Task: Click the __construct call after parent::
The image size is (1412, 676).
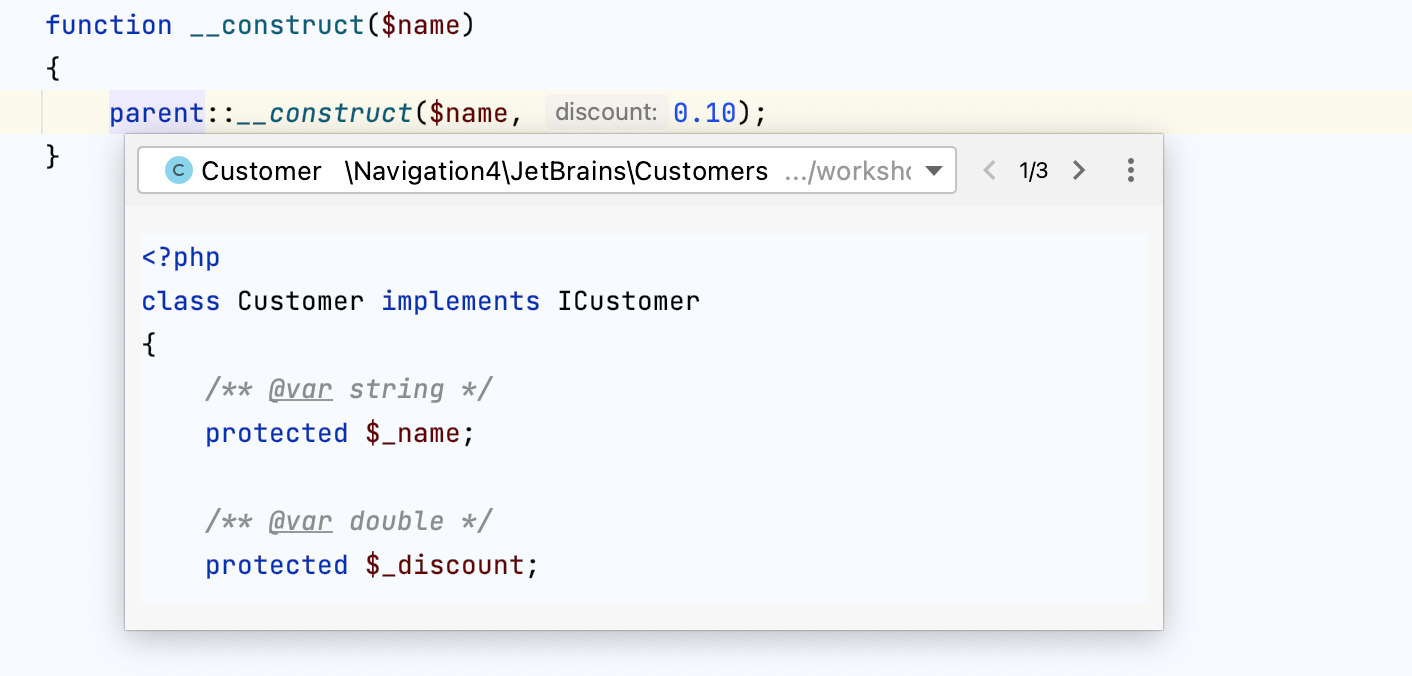Action: tap(325, 113)
